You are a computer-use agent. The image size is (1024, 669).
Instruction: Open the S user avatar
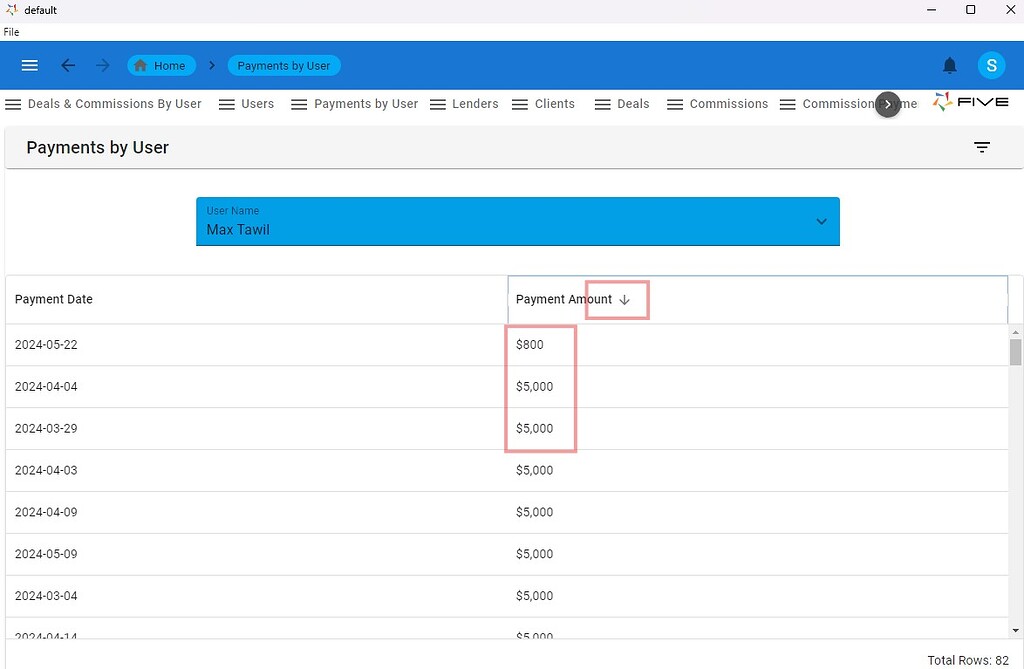click(991, 65)
